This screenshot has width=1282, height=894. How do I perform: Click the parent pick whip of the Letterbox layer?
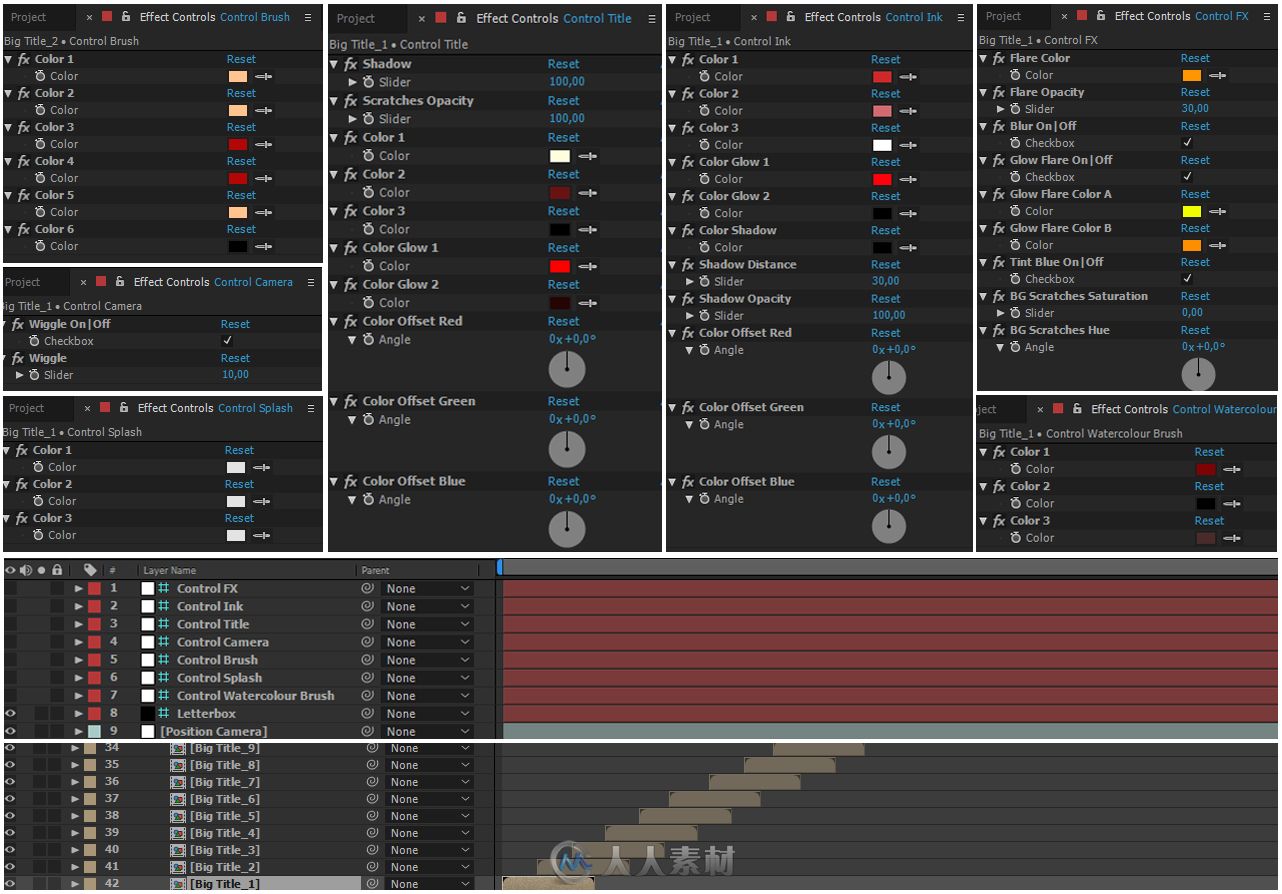tap(368, 714)
